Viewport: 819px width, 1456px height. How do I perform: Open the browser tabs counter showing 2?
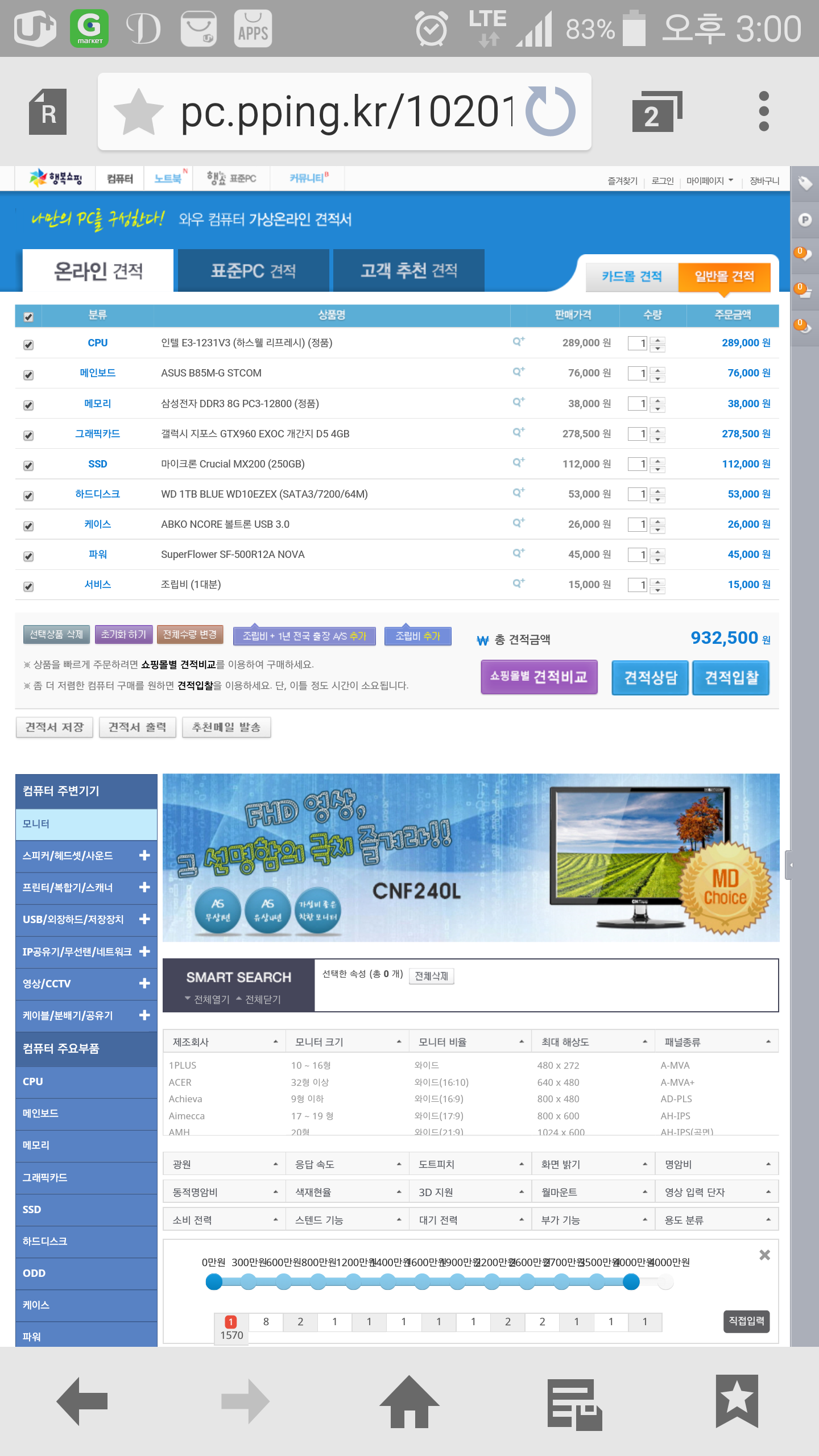pos(656,111)
